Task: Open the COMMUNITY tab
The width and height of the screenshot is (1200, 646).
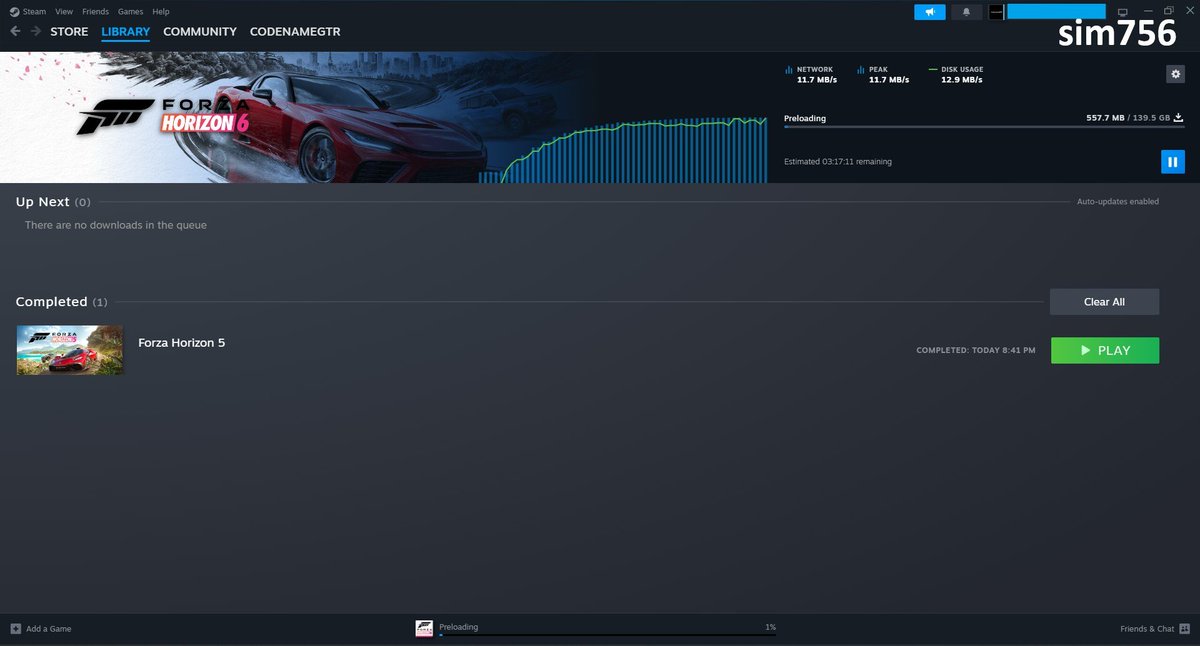Action: [200, 32]
